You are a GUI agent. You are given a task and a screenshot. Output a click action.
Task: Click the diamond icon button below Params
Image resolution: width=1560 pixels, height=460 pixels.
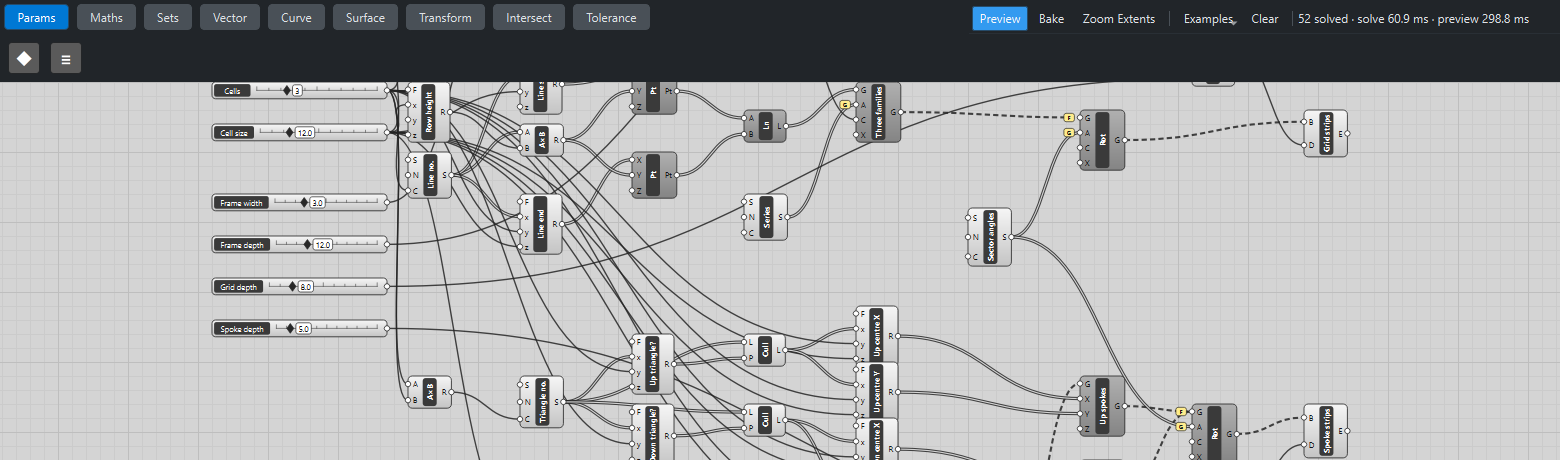coord(24,58)
